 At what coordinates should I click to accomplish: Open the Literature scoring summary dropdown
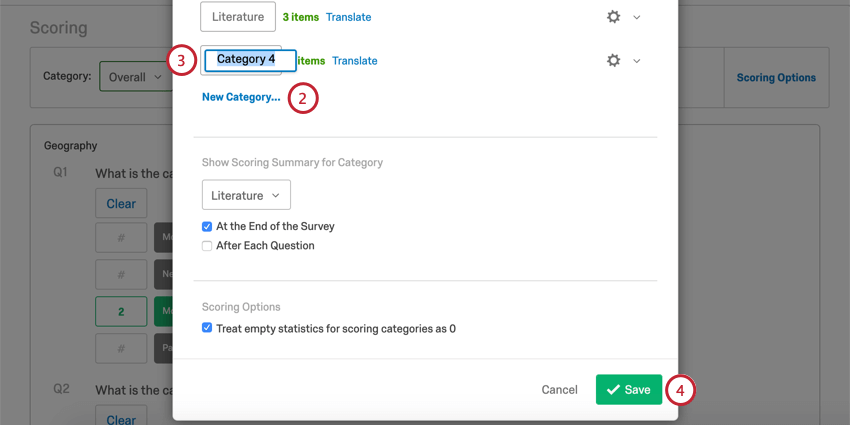click(x=246, y=195)
